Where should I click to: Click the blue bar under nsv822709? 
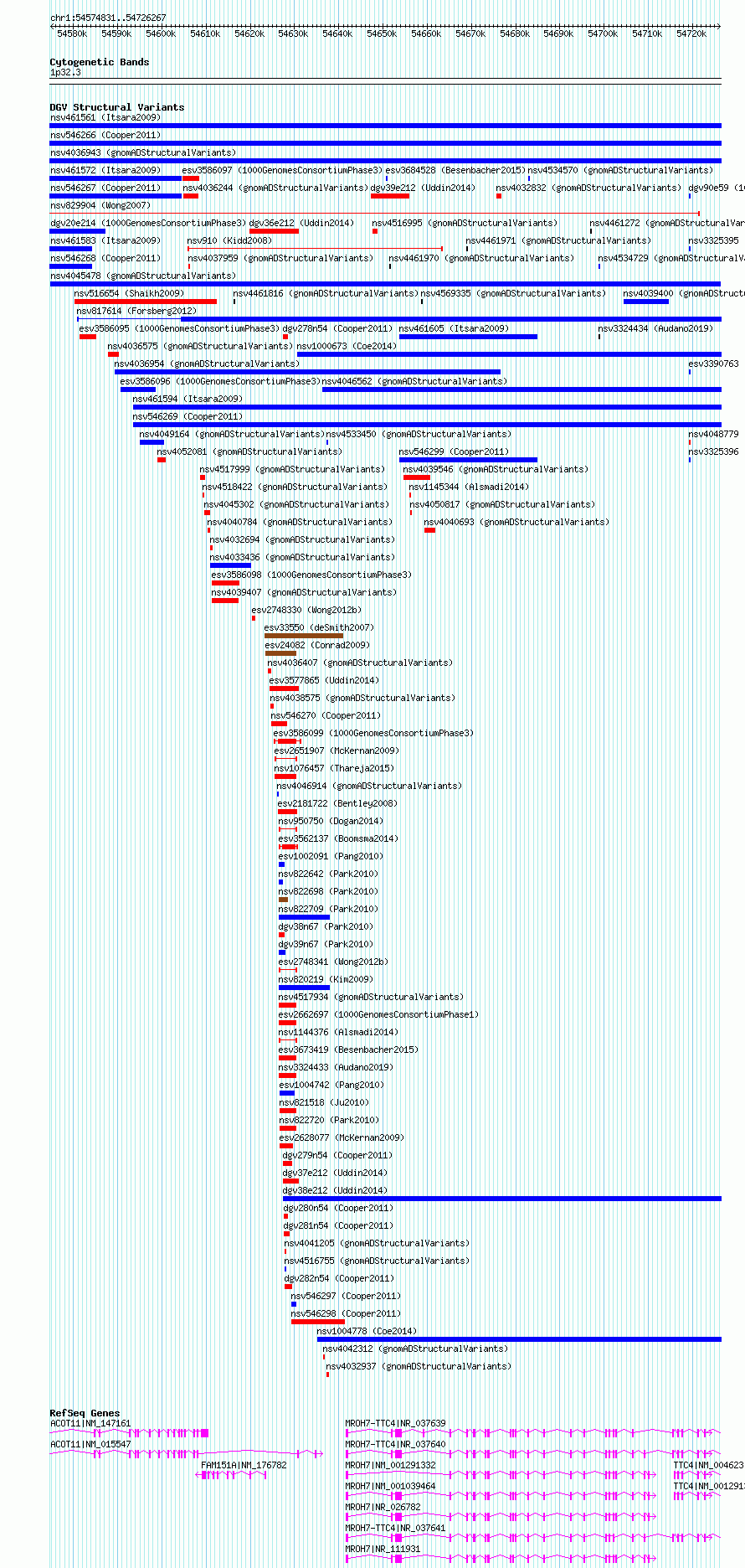click(304, 917)
